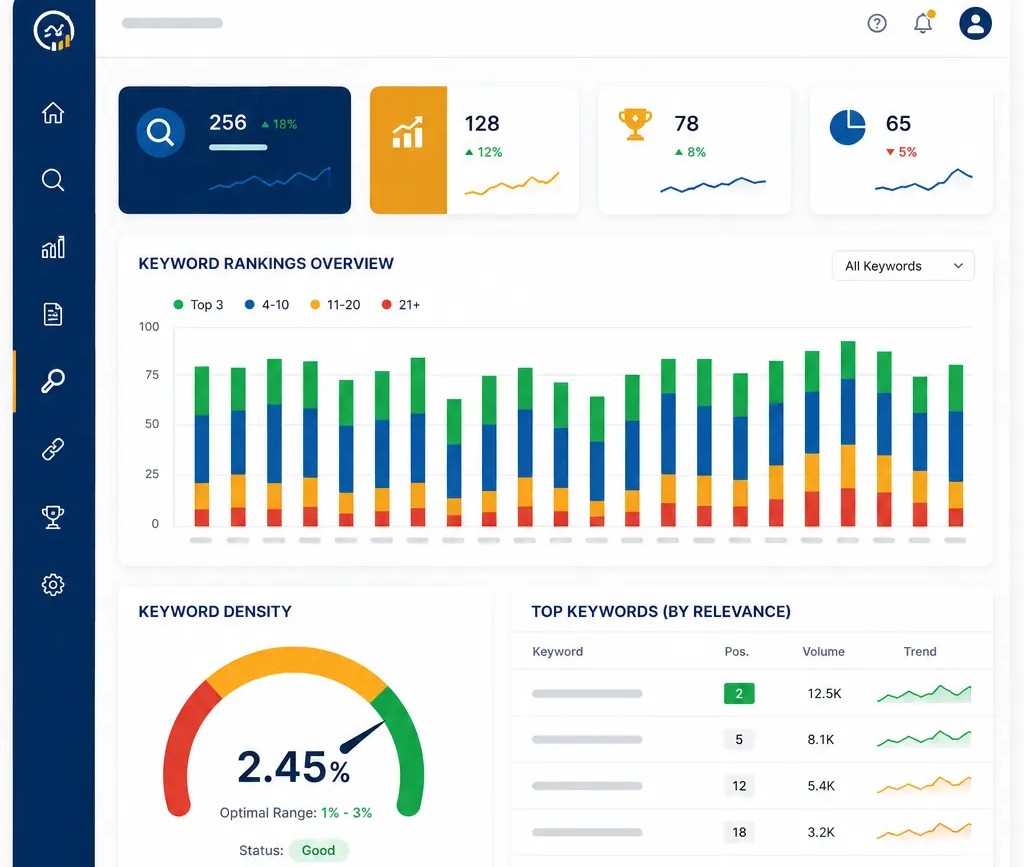Click the 256 stat value

click(228, 122)
